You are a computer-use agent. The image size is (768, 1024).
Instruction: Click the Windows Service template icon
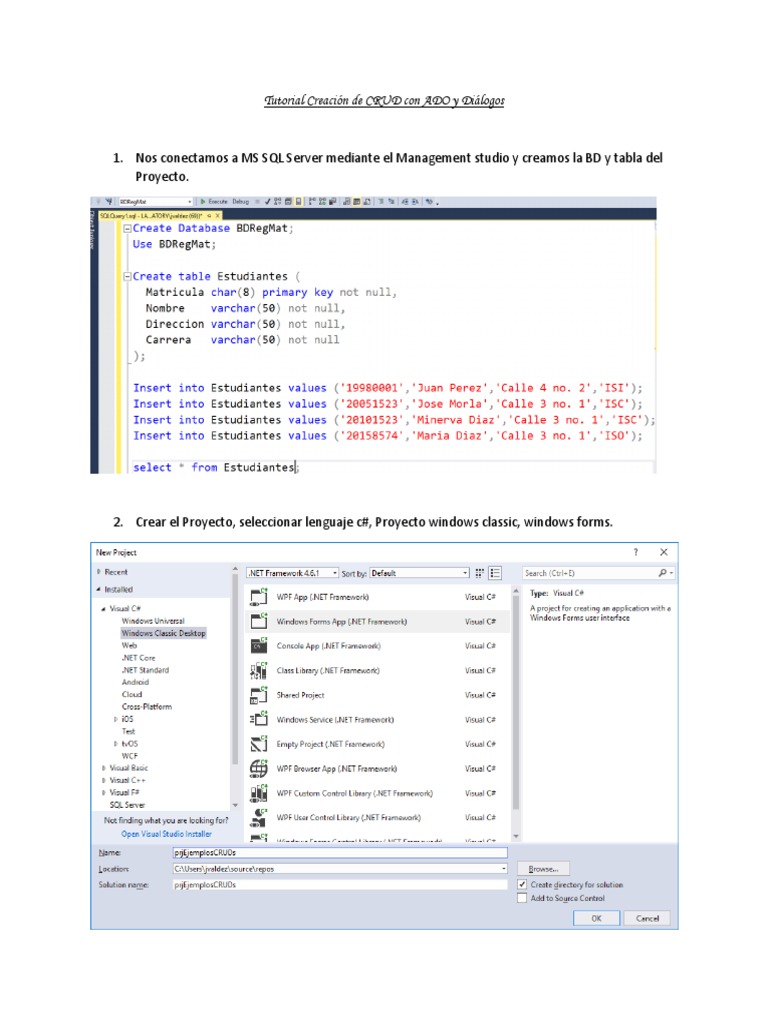(x=259, y=719)
